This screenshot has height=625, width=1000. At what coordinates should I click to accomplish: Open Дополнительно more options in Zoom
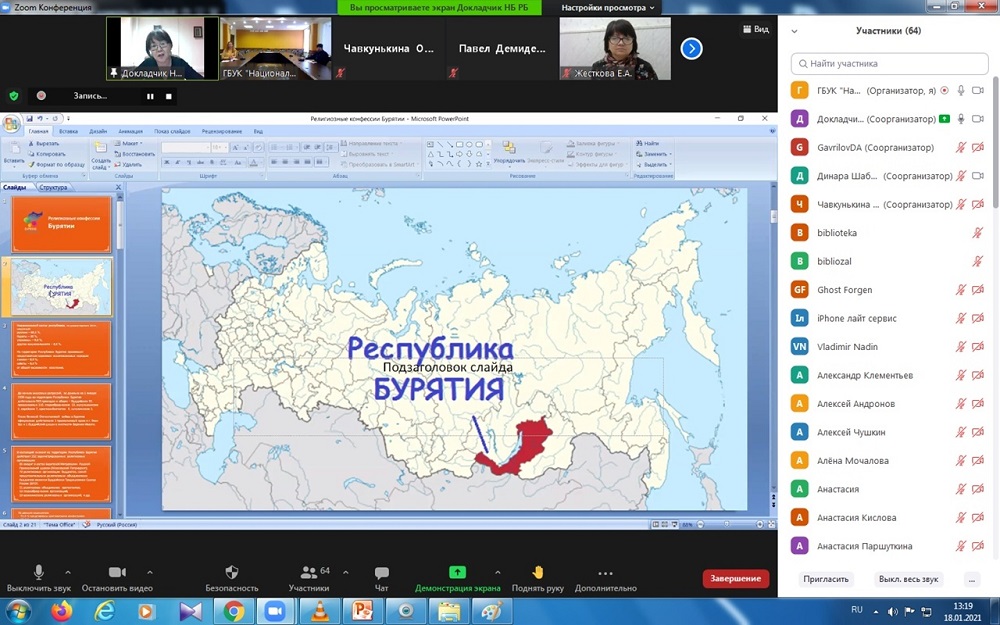(x=605, y=578)
